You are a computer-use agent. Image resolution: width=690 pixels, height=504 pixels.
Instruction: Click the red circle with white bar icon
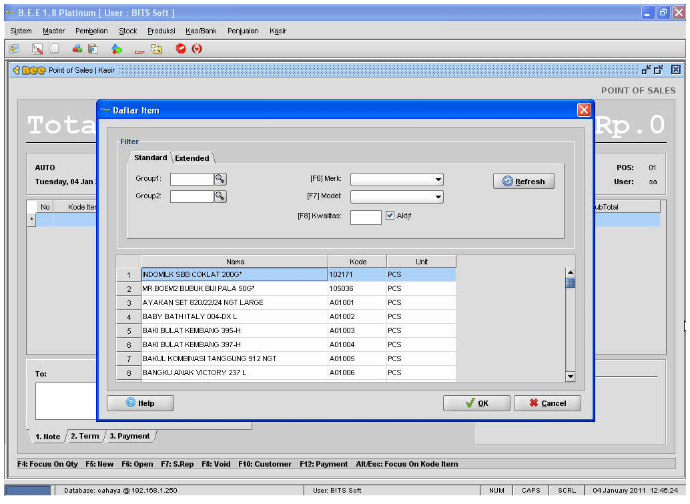tap(180, 48)
